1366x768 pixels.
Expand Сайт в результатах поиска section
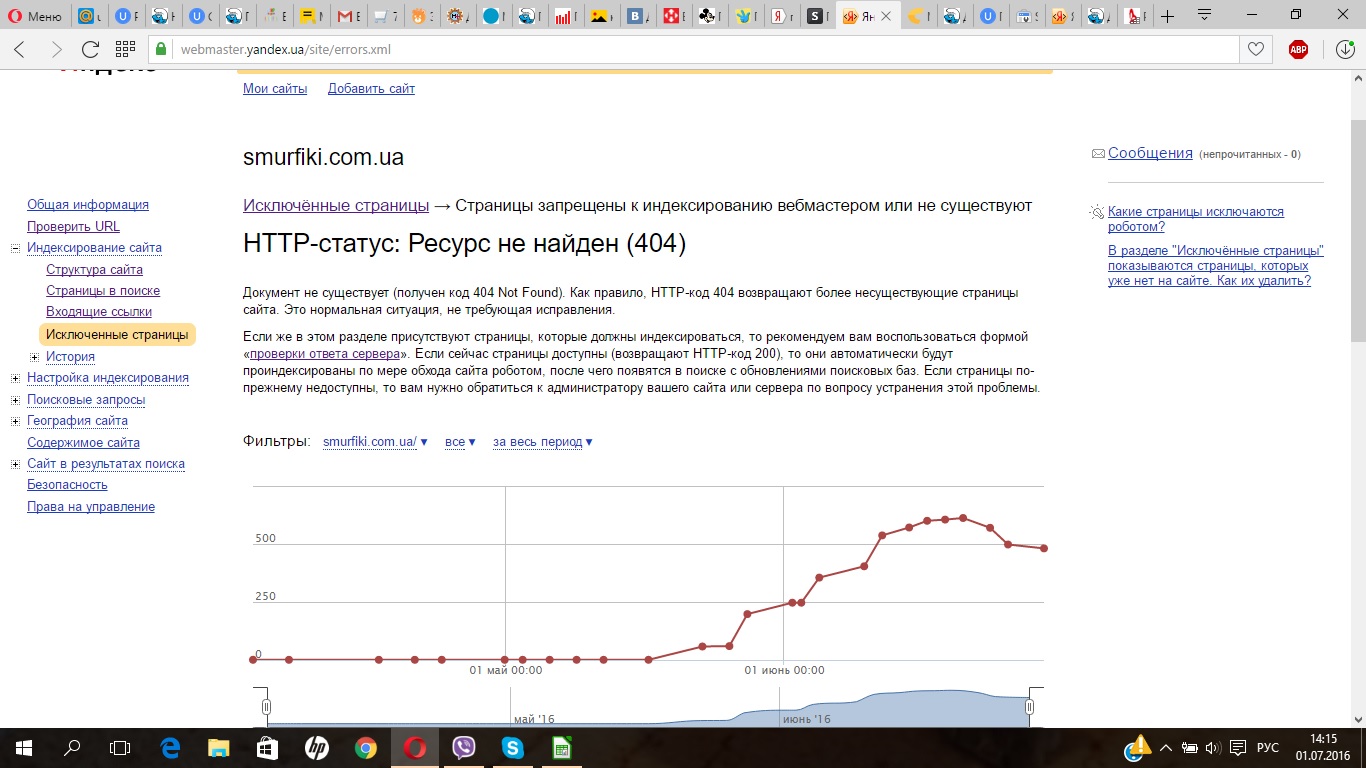coord(15,464)
